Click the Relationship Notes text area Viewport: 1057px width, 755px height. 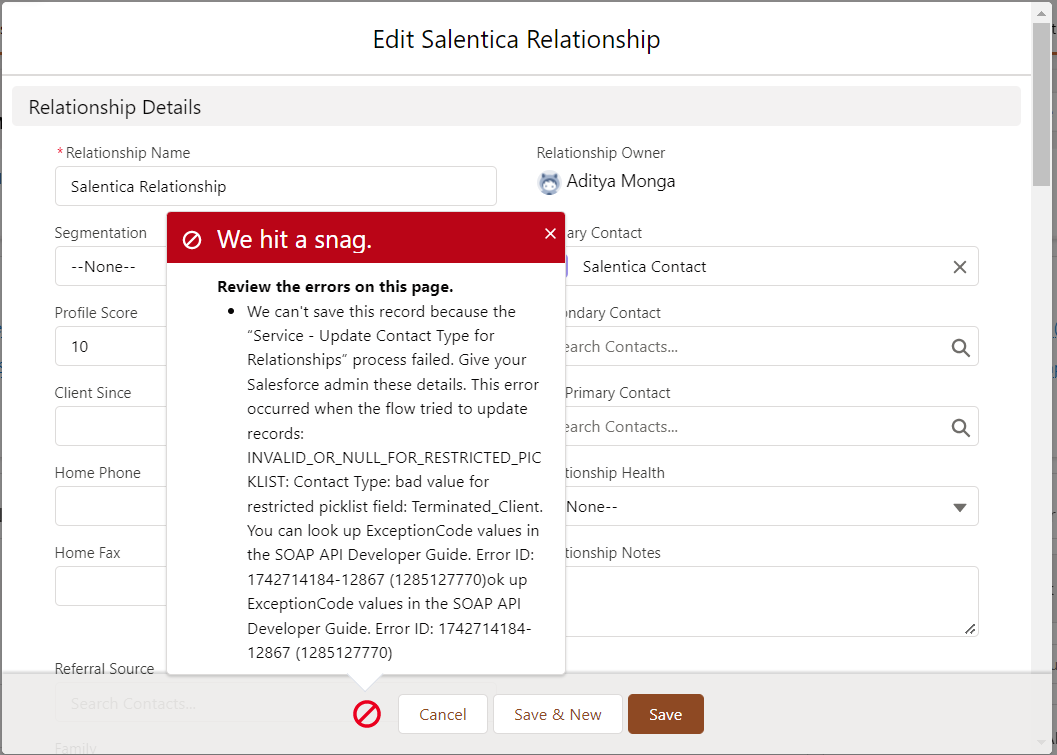coord(771,601)
